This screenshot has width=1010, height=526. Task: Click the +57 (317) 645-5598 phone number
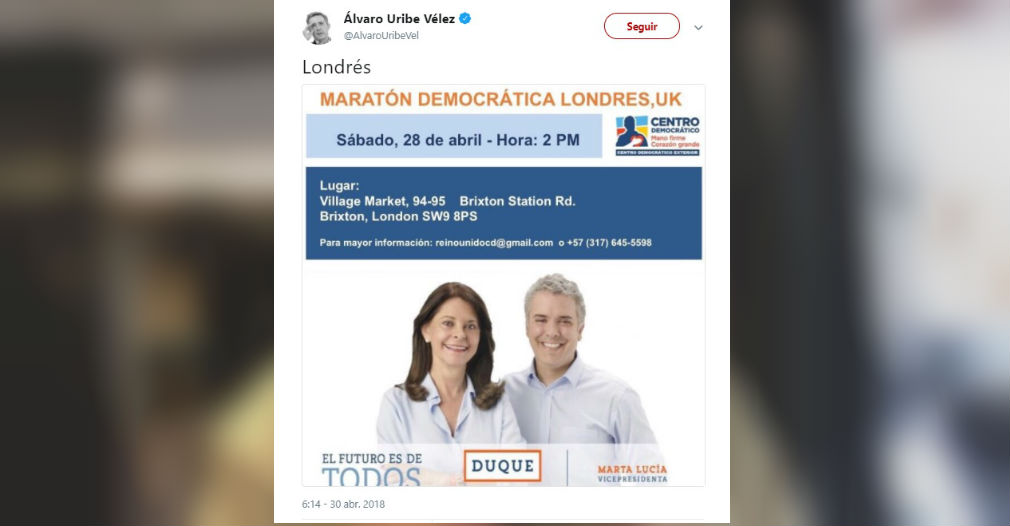pos(609,243)
